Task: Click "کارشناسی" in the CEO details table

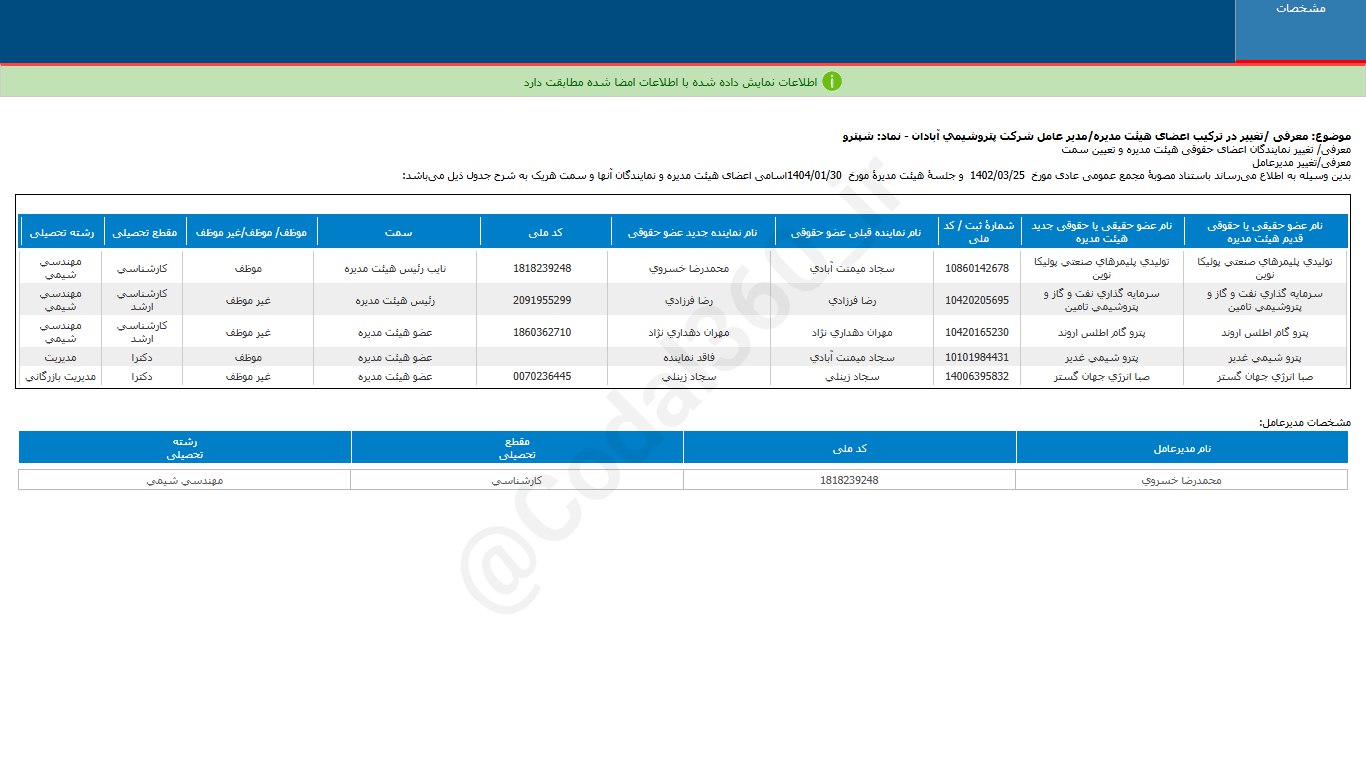Action: (x=516, y=480)
